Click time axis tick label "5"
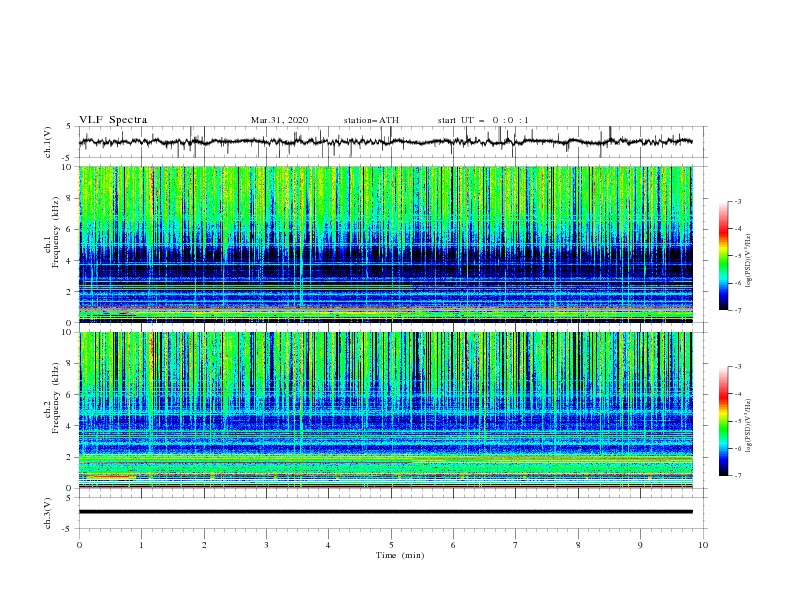The height and width of the screenshot is (612, 792). 391,545
